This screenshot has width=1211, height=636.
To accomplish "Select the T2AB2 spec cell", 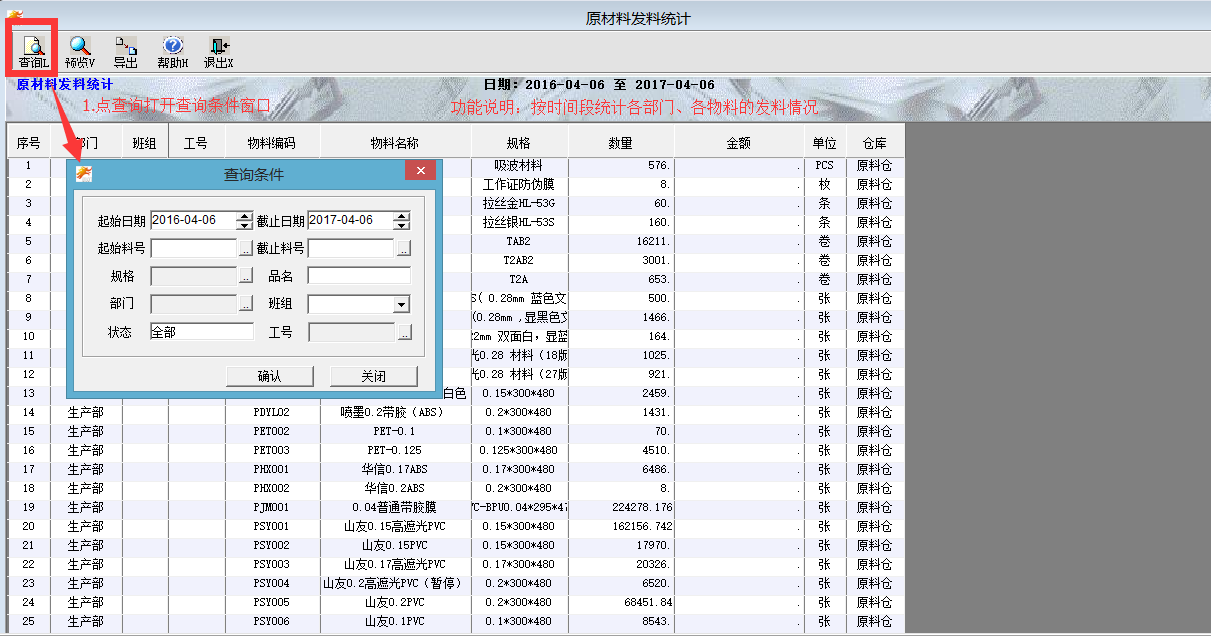I will (519, 260).
